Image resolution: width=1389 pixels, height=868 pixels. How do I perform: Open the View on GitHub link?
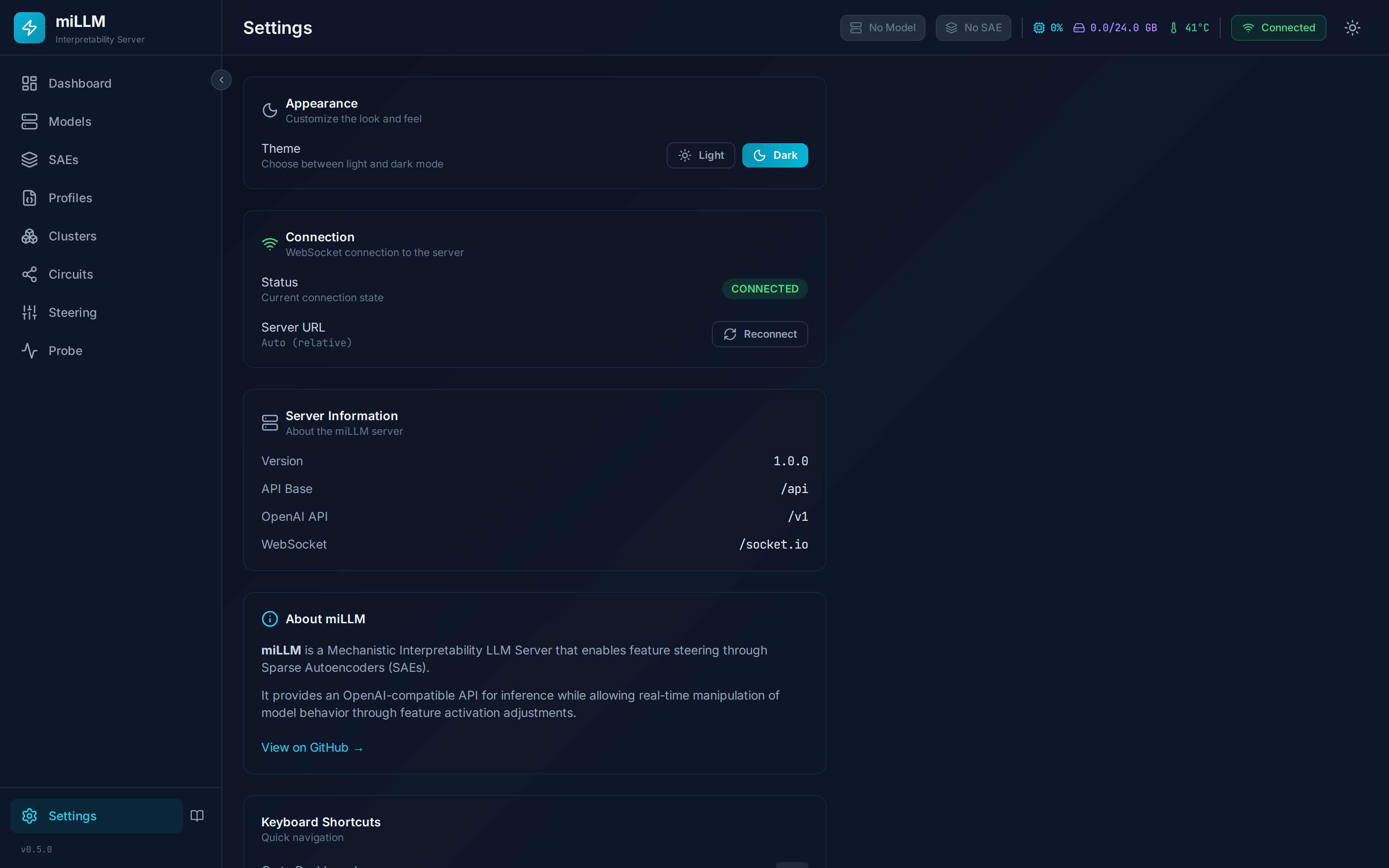click(312, 747)
